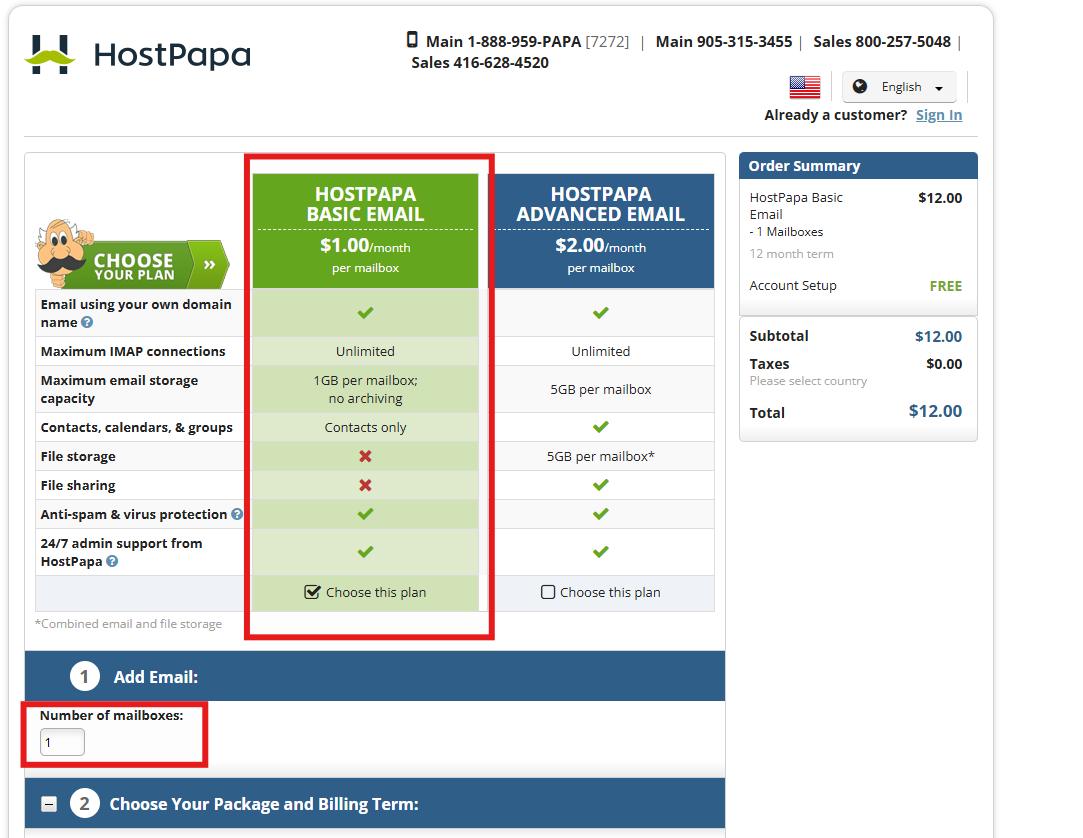The width and height of the screenshot is (1083, 838).
Task: Click the Total $12.00 amount
Action: coord(935,411)
